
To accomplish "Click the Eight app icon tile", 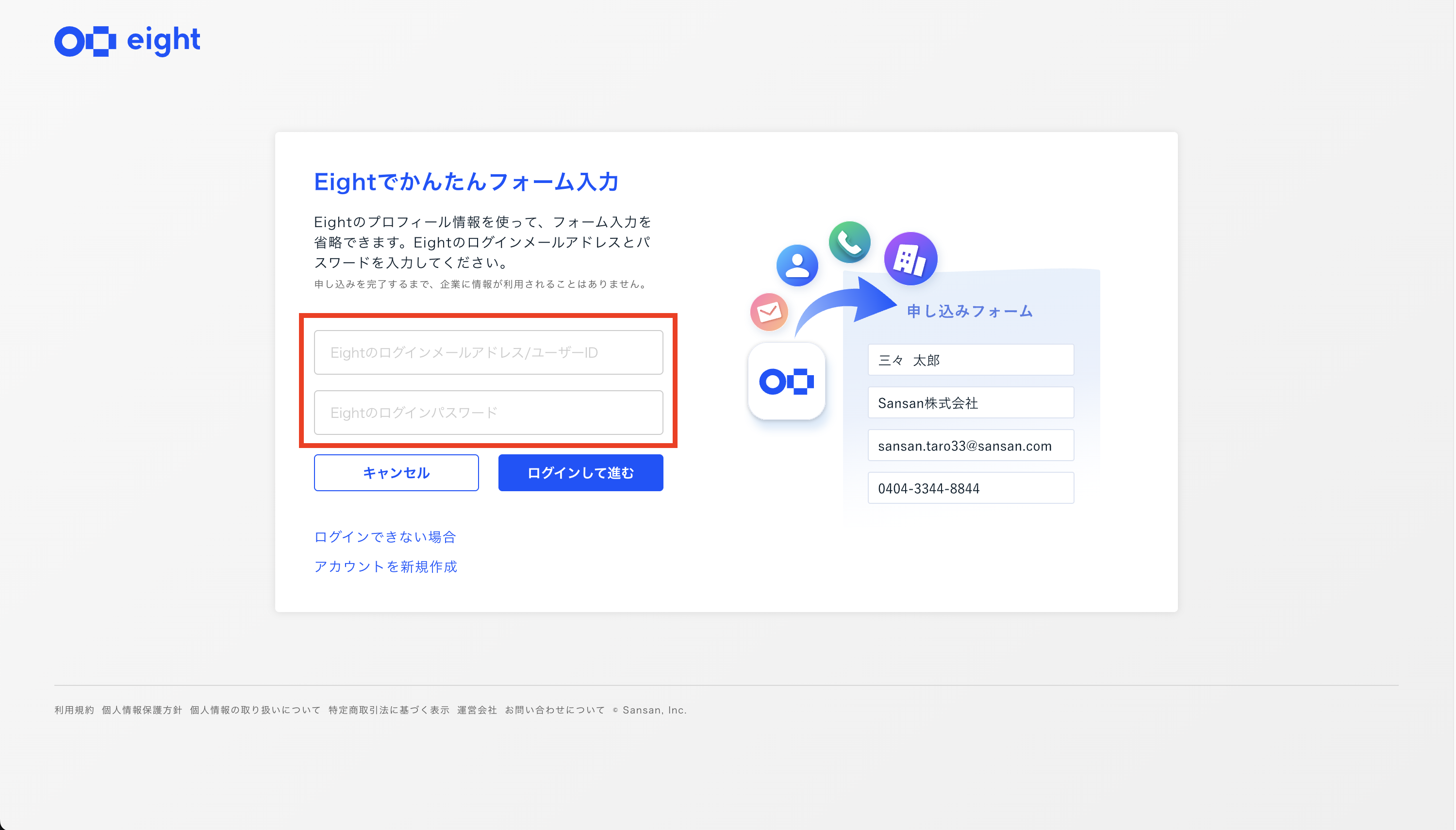I will 786,382.
